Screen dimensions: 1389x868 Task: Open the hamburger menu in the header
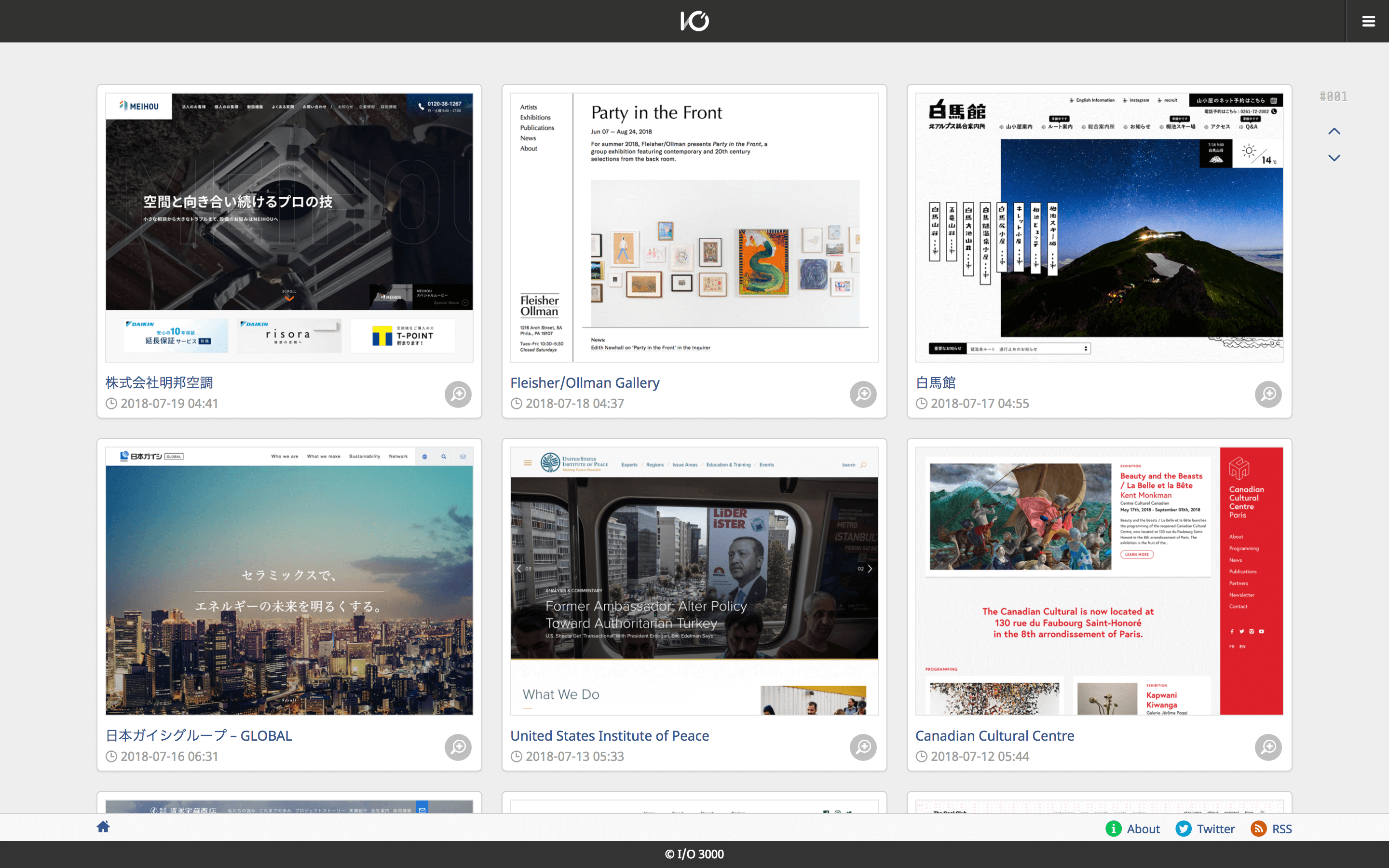[1368, 21]
